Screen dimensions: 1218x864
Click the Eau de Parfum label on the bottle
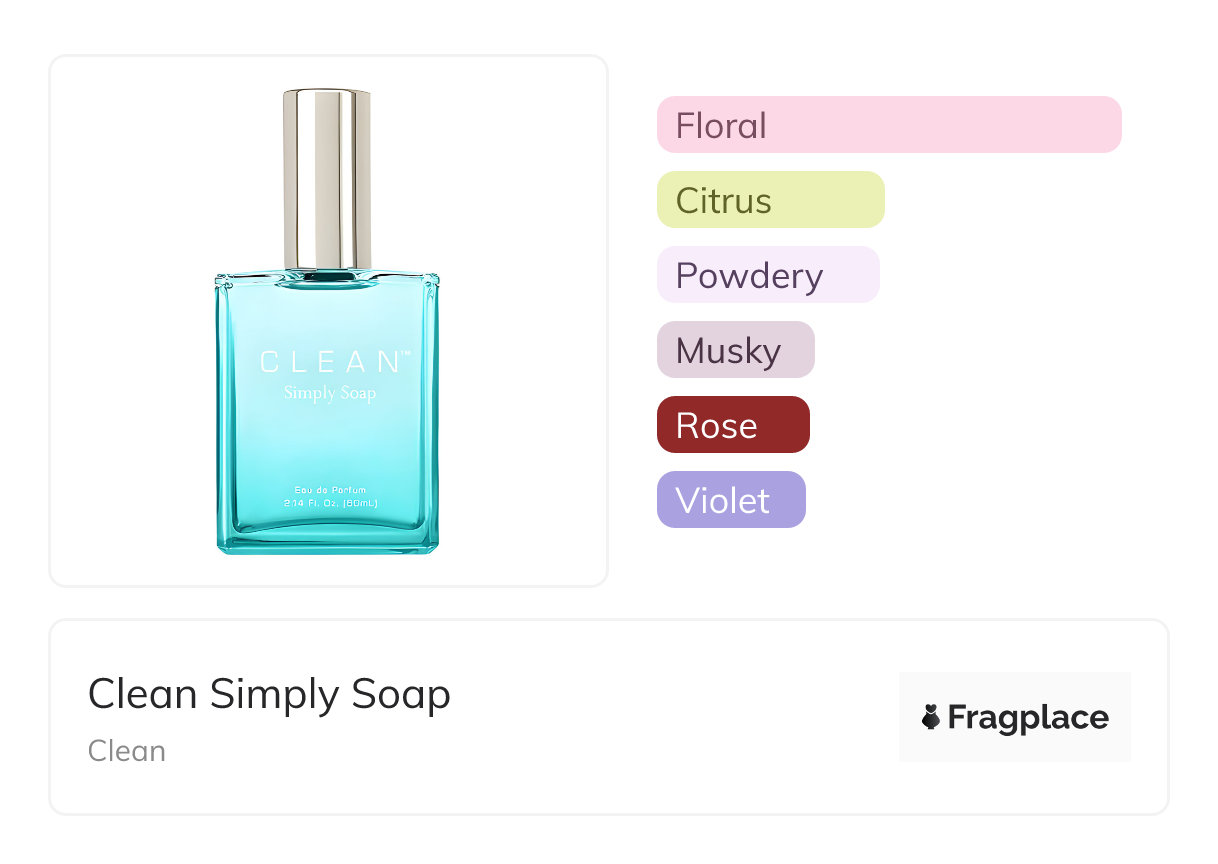pos(330,490)
